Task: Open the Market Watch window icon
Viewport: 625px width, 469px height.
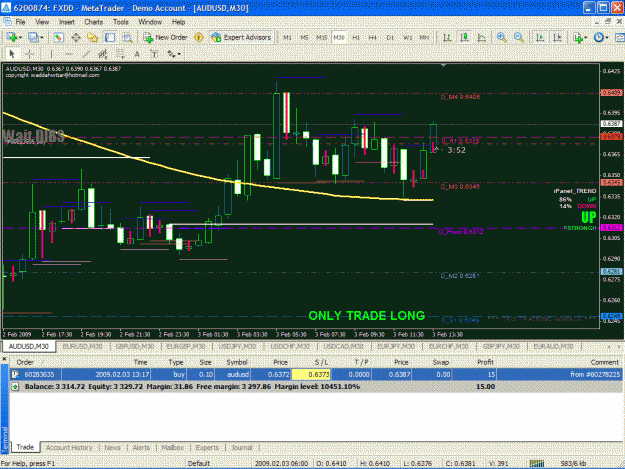Action: tap(59, 37)
